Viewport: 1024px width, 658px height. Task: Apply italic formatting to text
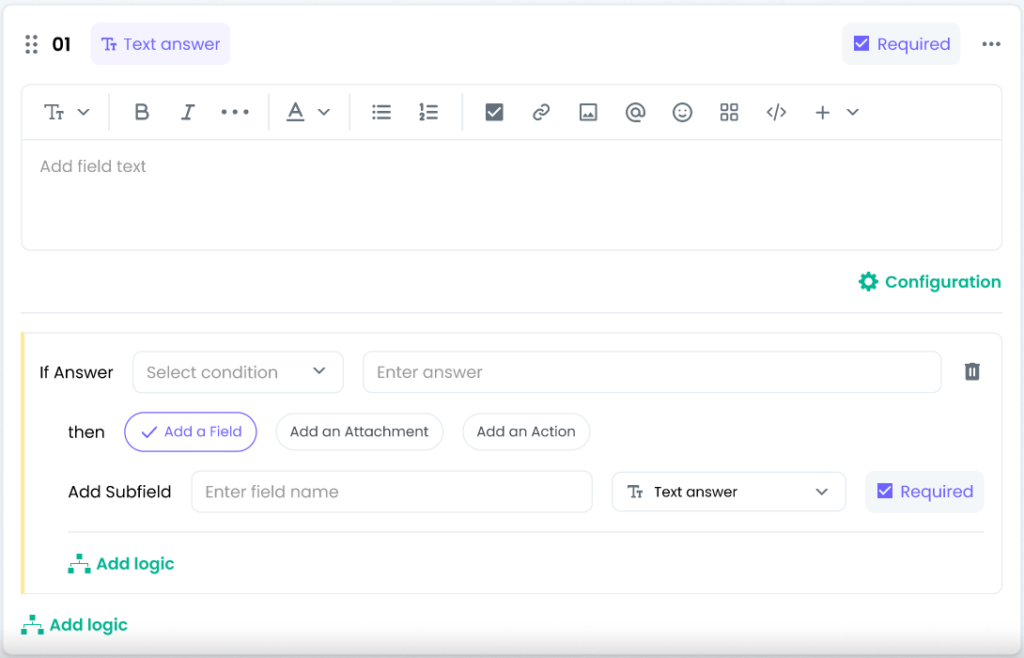click(x=187, y=112)
